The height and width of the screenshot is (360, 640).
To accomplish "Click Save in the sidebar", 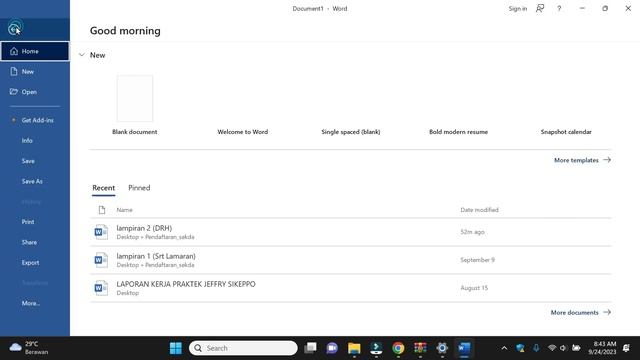I will click(35, 161).
